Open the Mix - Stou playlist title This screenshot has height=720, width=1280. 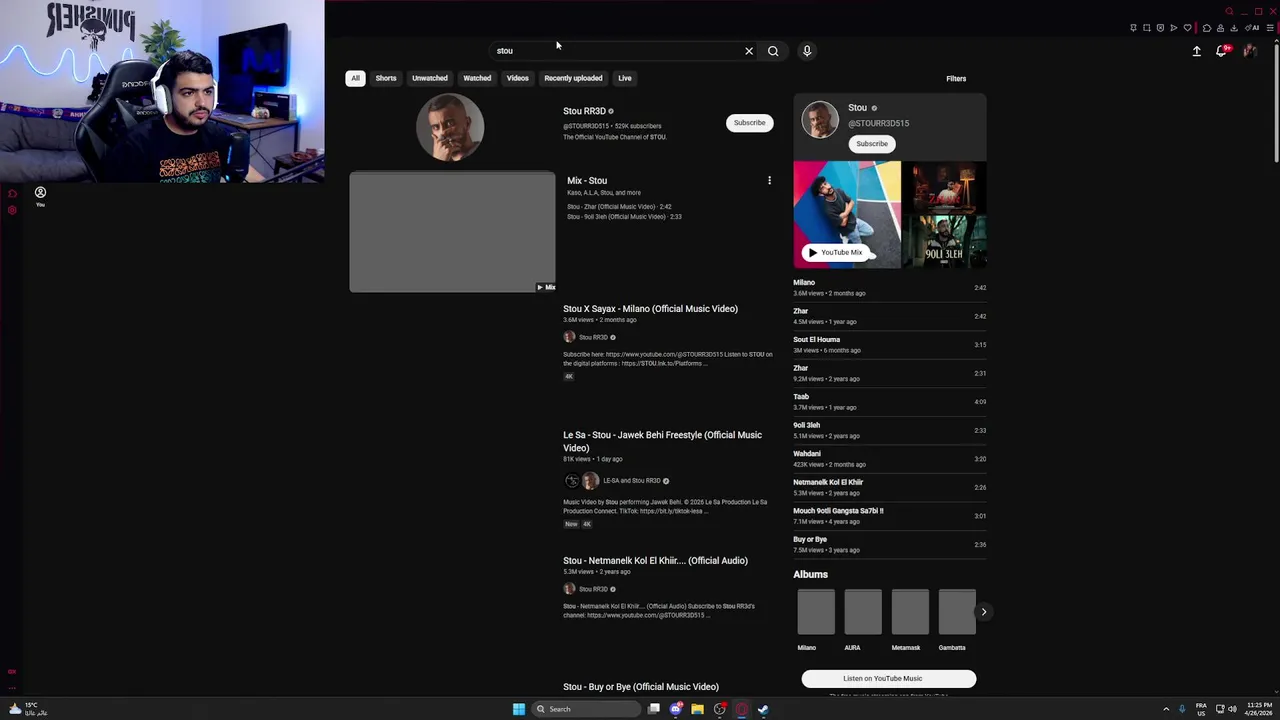pos(587,181)
